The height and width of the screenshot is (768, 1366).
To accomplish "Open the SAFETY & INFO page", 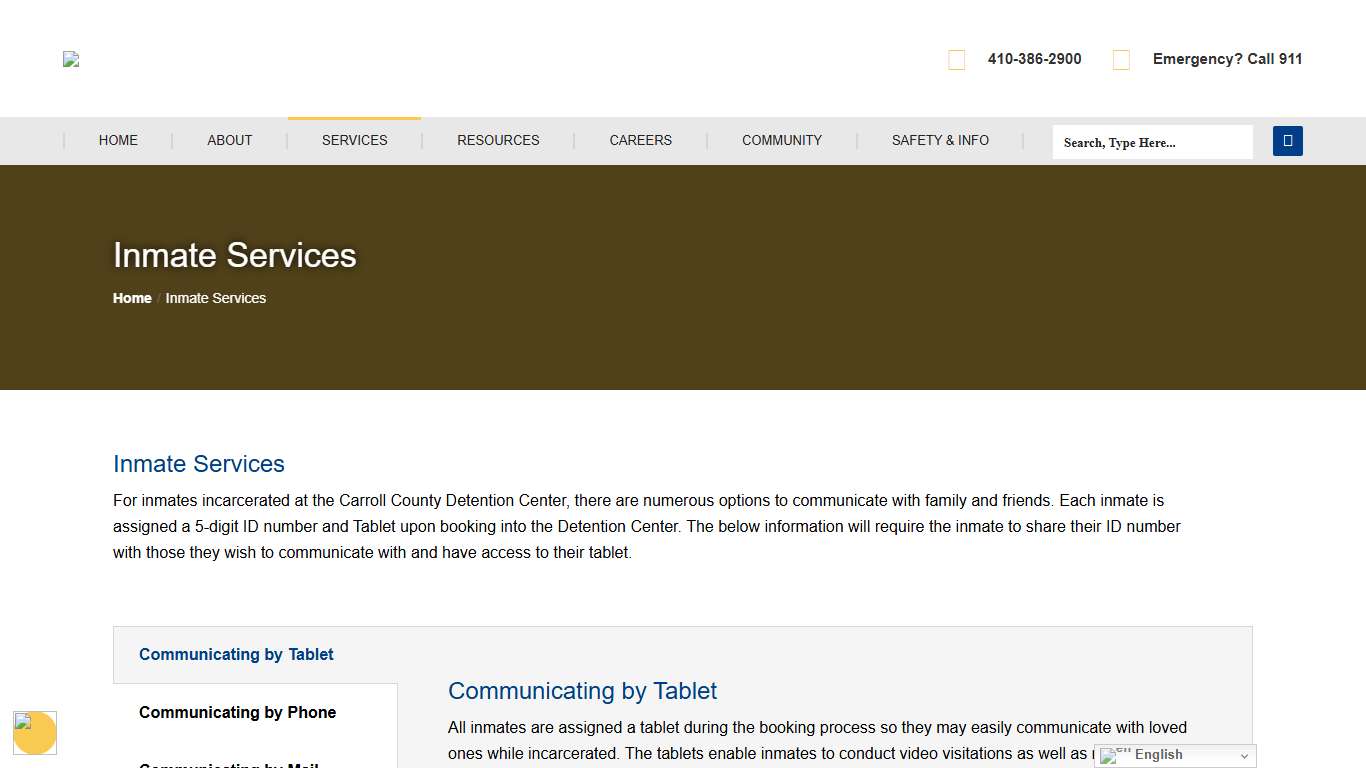I will pos(940,140).
